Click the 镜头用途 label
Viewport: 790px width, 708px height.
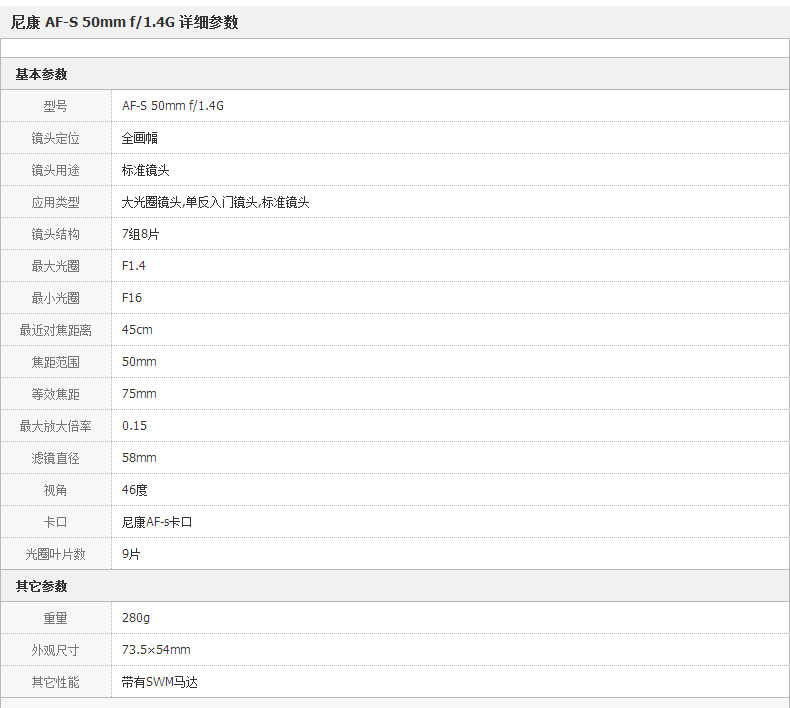[55, 170]
